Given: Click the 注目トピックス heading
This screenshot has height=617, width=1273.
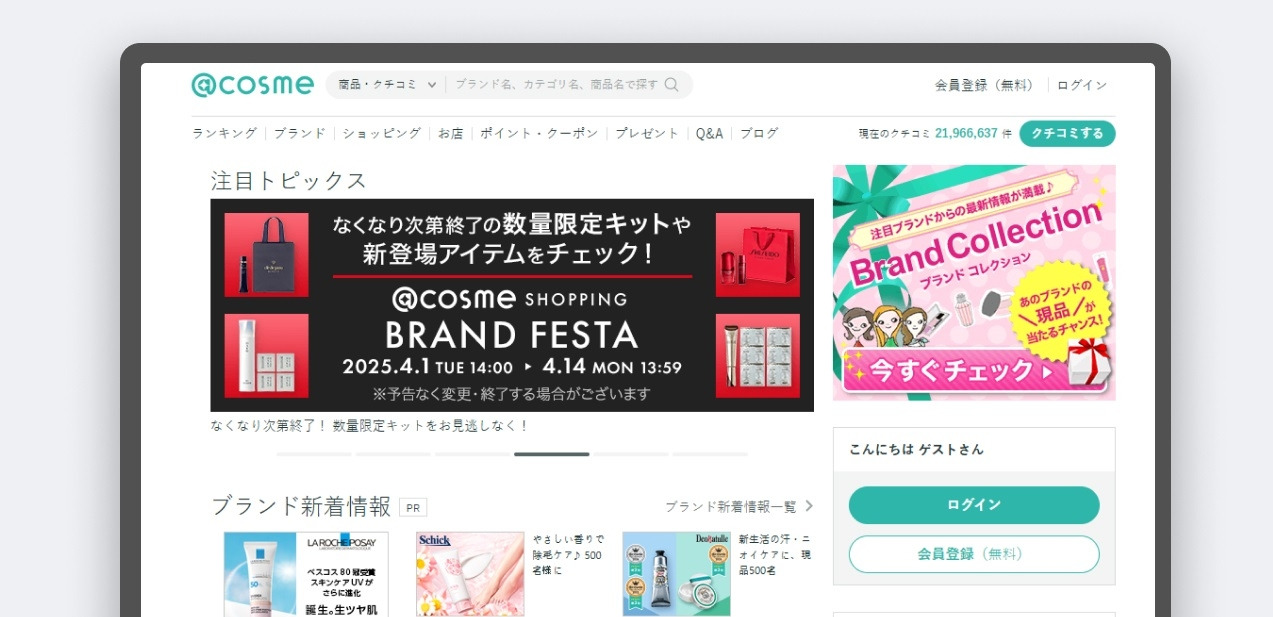Looking at the screenshot, I should (289, 180).
